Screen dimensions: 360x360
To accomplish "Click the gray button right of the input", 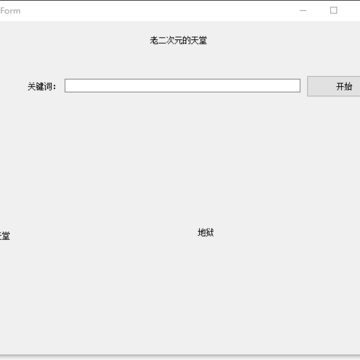I will [334, 86].
